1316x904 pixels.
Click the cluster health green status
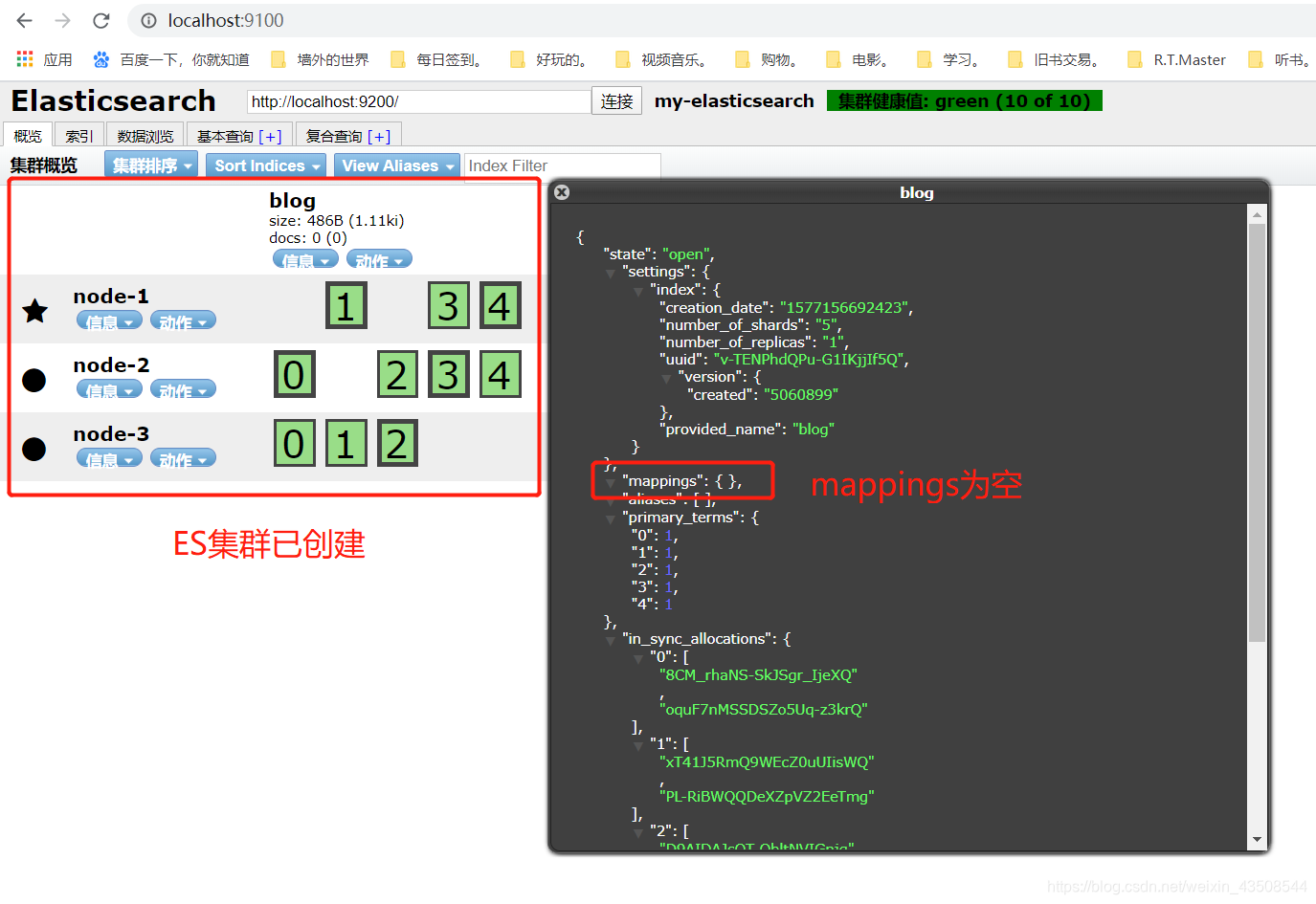point(965,100)
